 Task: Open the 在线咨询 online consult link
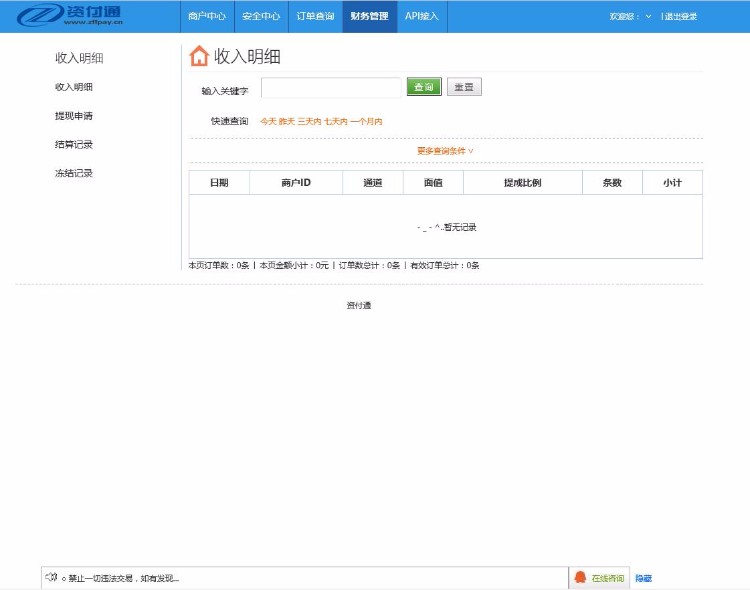tap(608, 578)
